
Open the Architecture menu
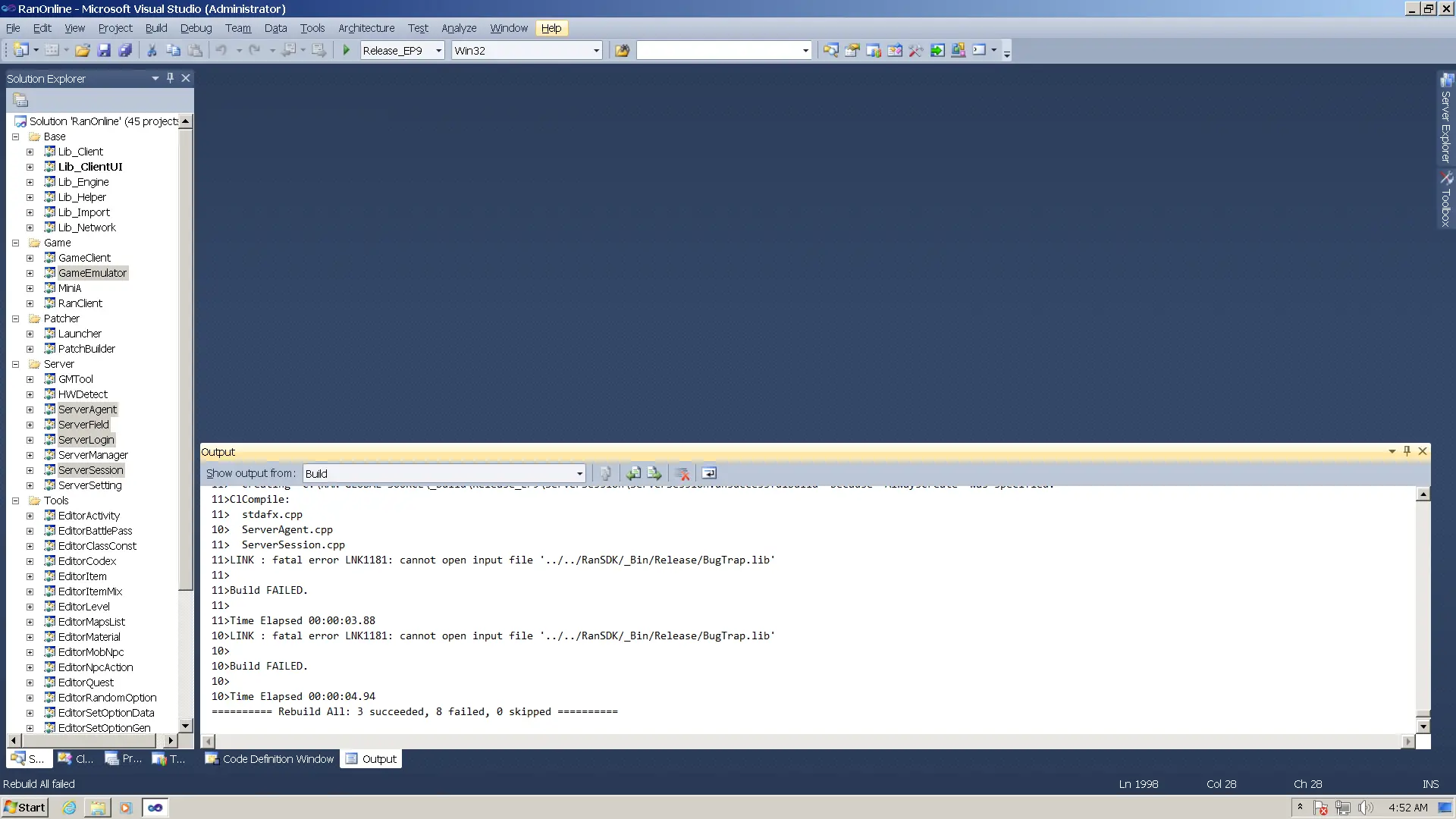pos(366,28)
